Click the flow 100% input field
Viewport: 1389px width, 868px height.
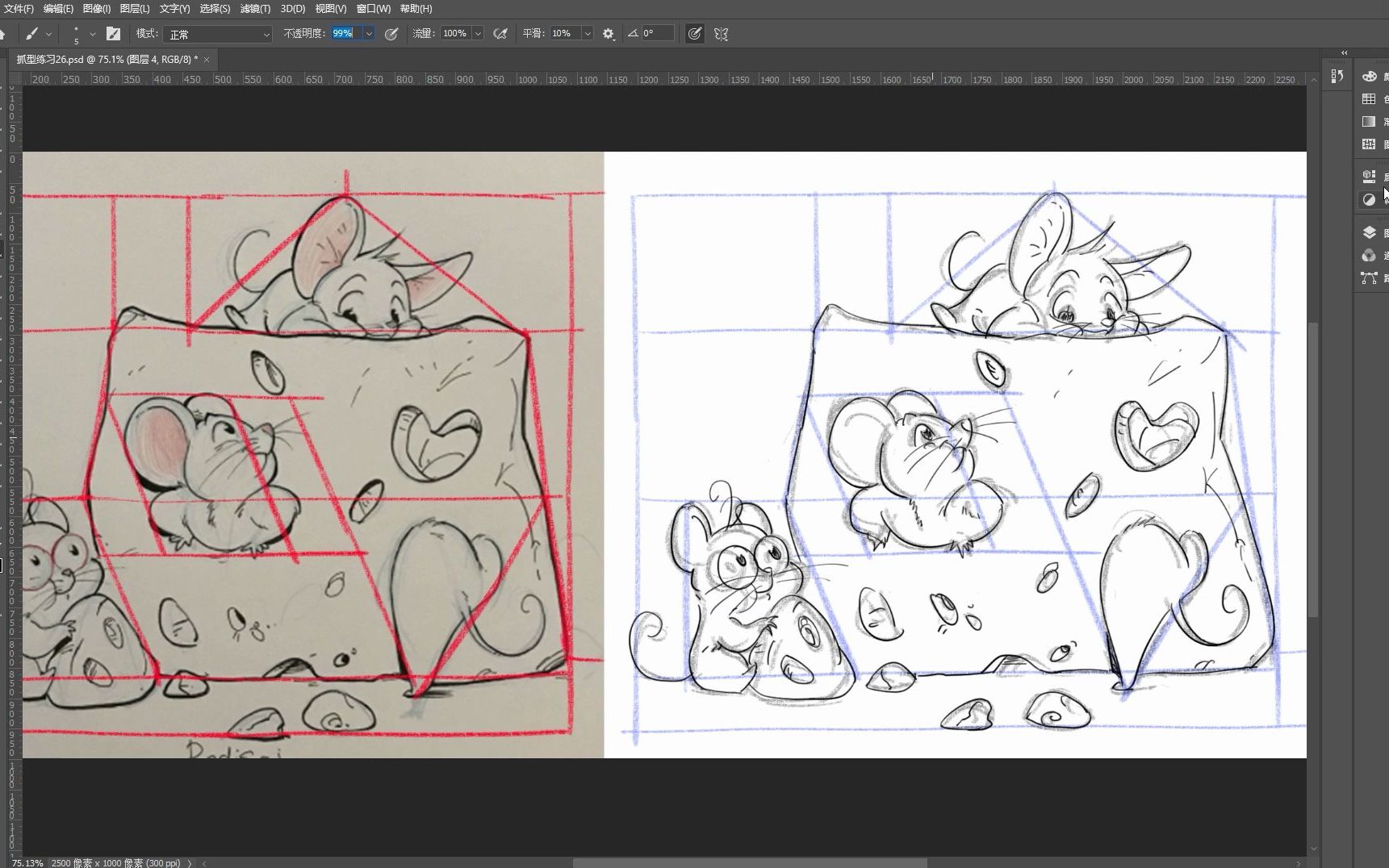[456, 34]
